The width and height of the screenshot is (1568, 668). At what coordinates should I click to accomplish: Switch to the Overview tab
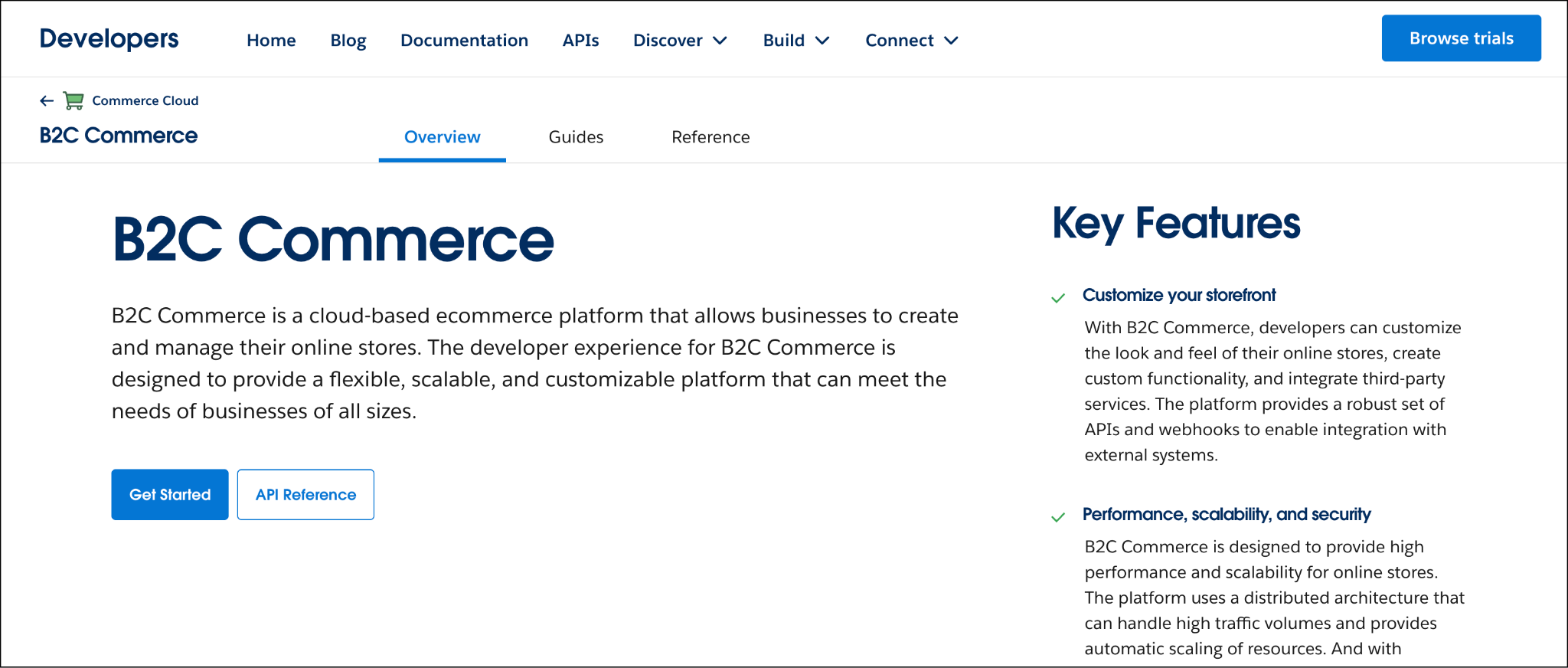click(443, 137)
